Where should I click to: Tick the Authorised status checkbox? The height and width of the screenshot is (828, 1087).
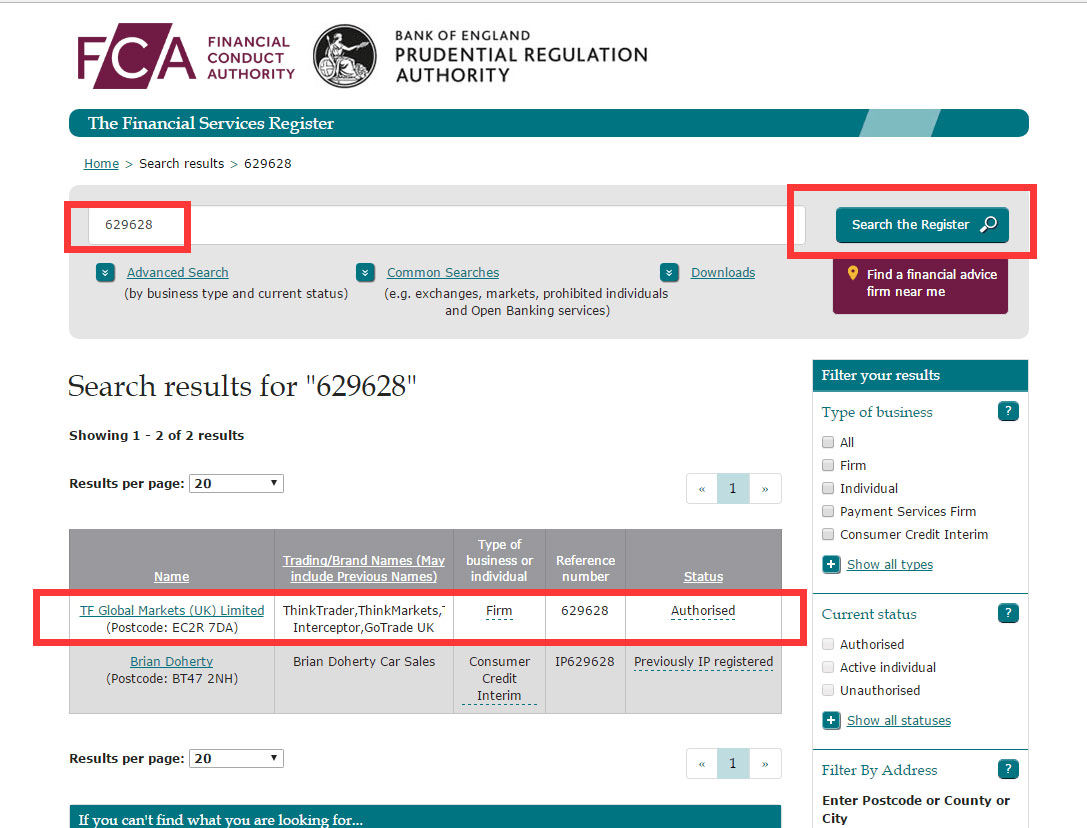coord(828,644)
